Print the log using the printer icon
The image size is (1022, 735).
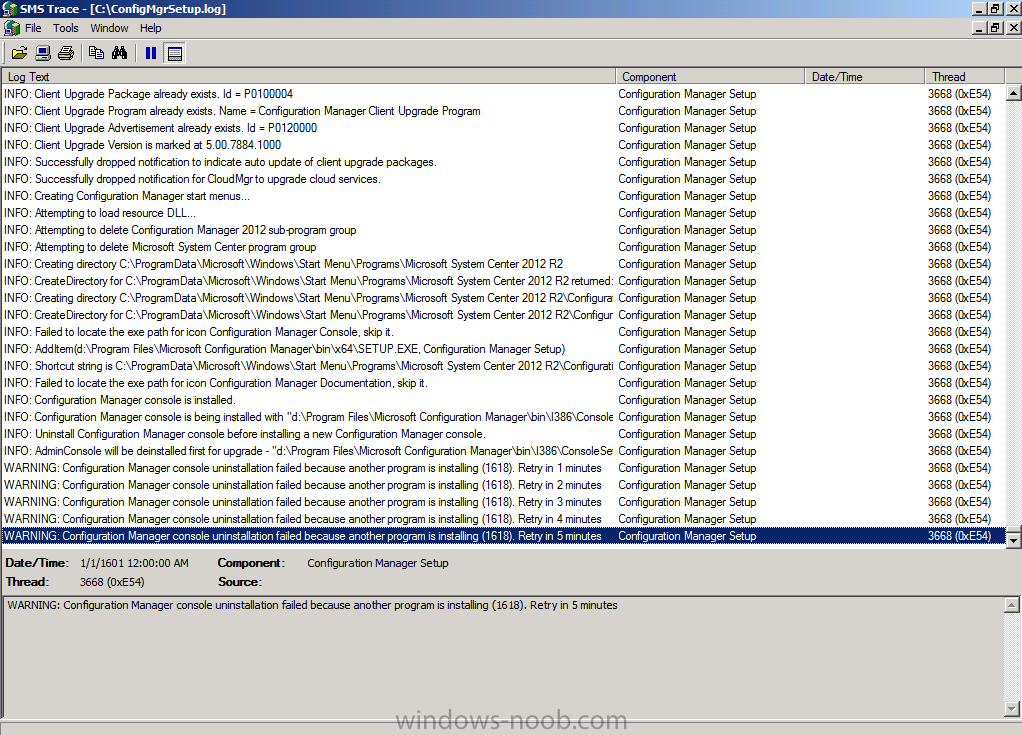tap(66, 53)
